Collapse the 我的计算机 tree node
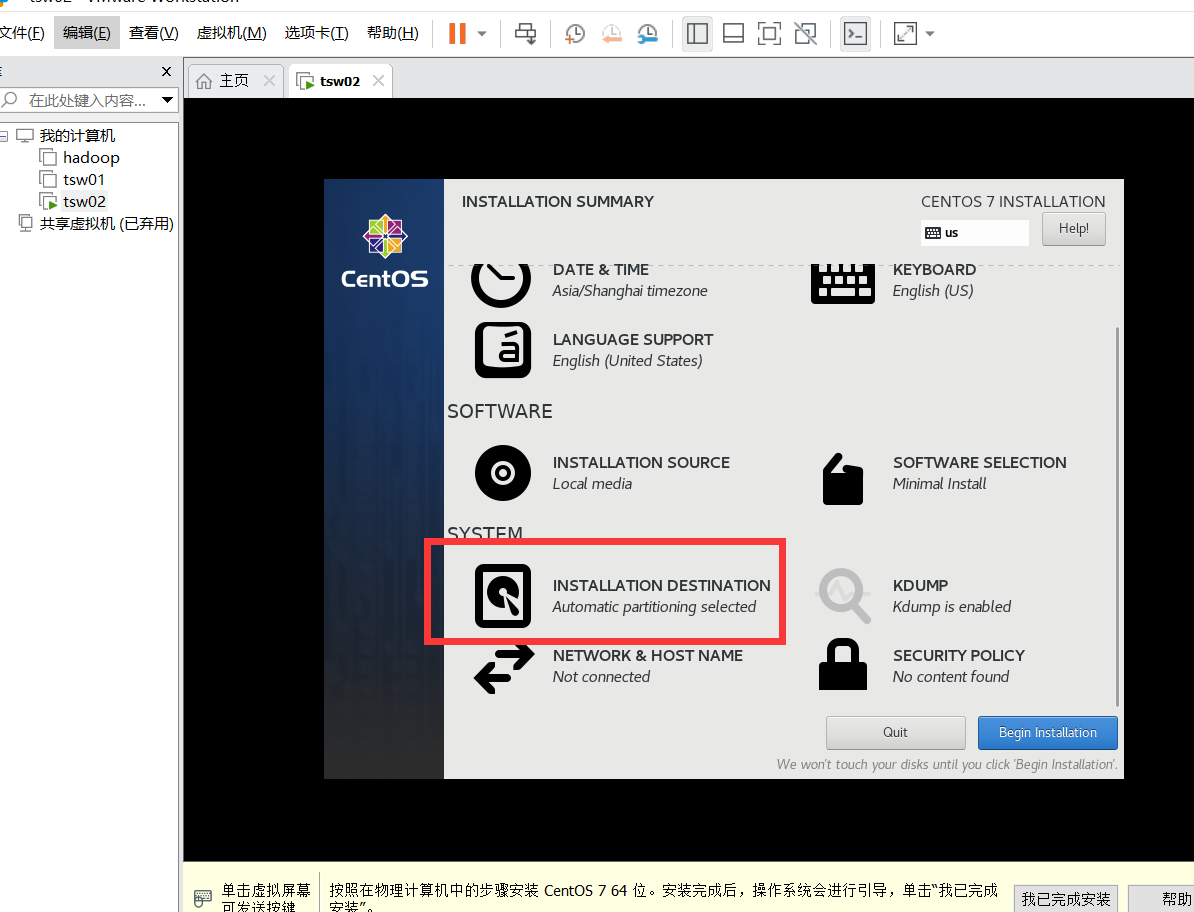1194x912 pixels. (4, 136)
